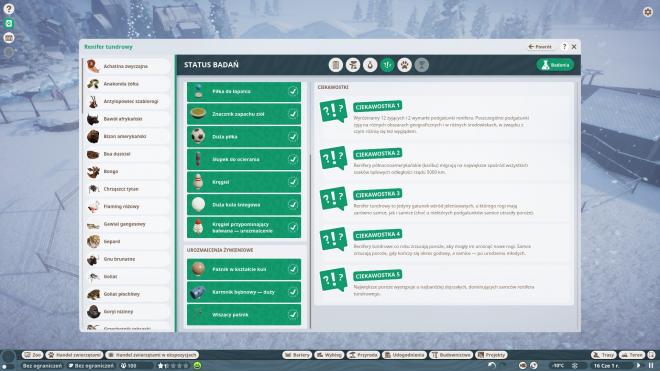Click the green smiley guest happiness icon
Viewport: 660px width, 371px height.
pyautogui.click(x=197, y=366)
